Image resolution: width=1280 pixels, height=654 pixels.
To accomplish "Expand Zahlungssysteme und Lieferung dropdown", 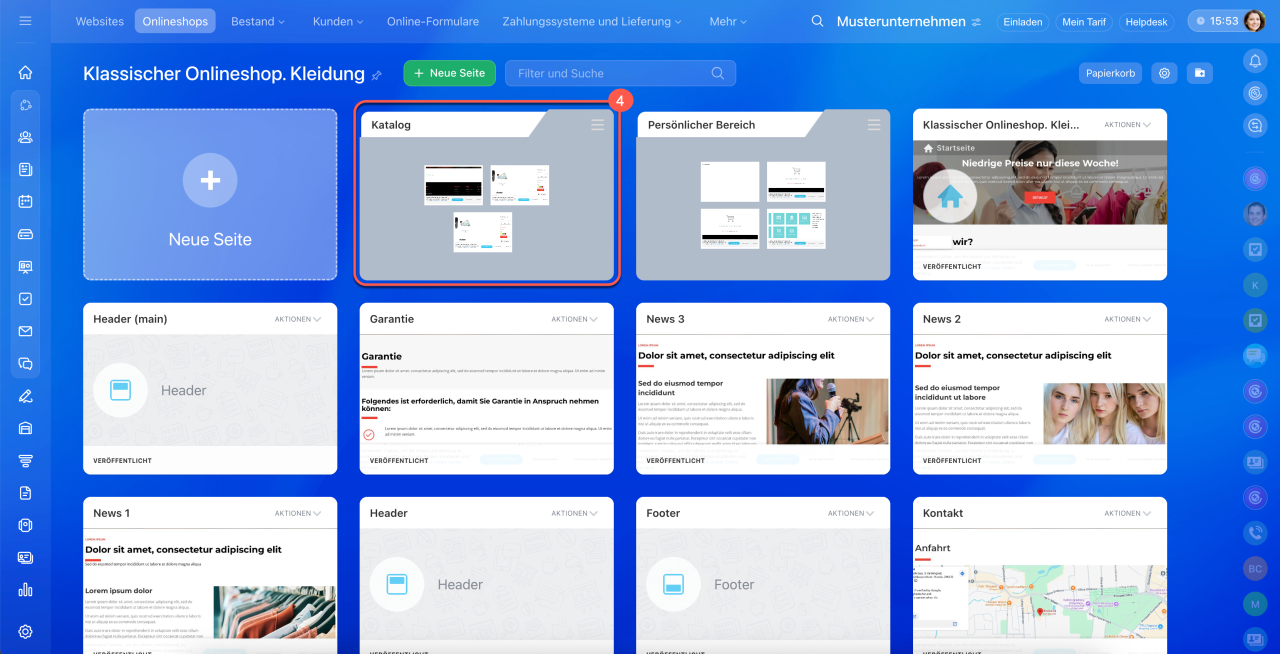I will 592,21.
